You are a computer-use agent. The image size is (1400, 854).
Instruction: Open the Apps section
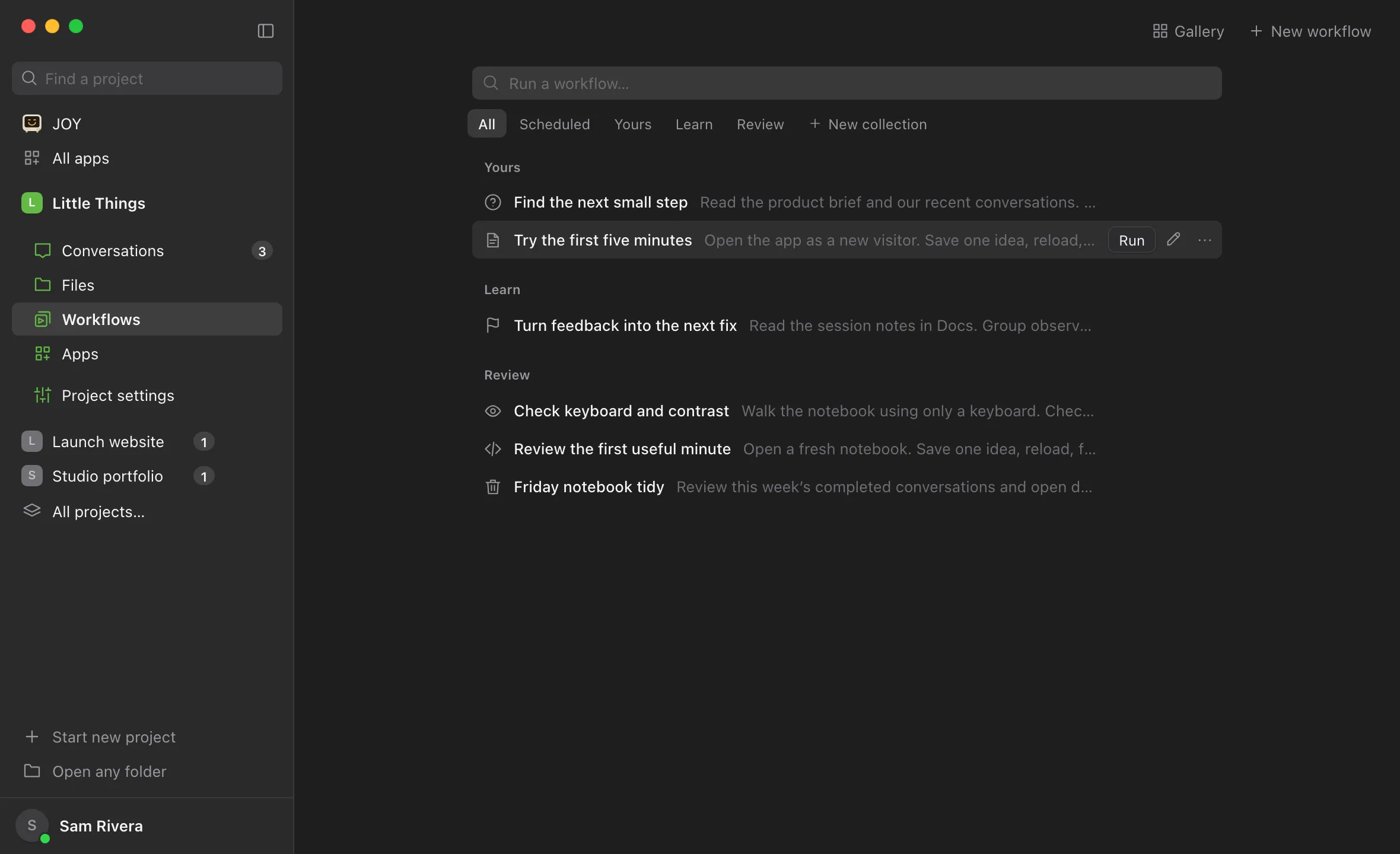coord(147,353)
